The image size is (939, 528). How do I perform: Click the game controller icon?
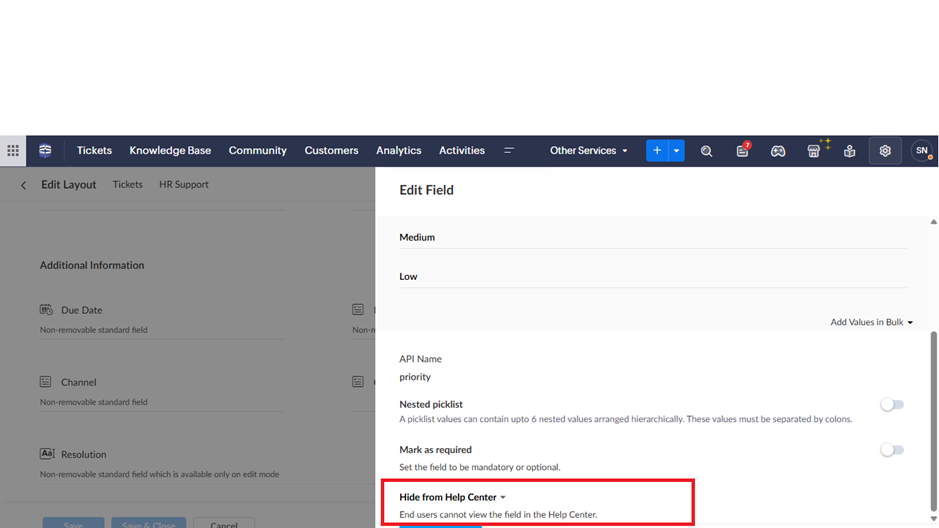[777, 151]
